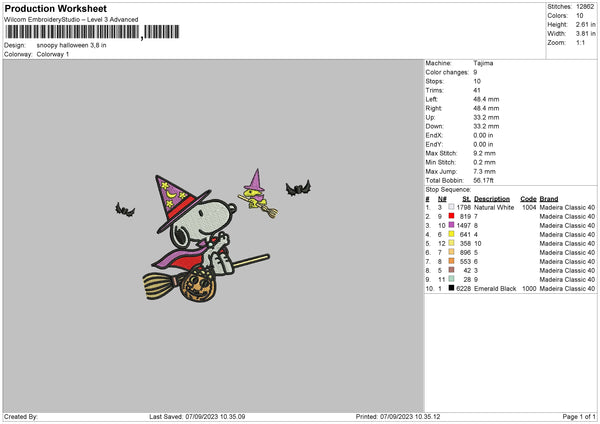
Task: Click the light orange swatch with 896 stitches
Action: point(451,252)
